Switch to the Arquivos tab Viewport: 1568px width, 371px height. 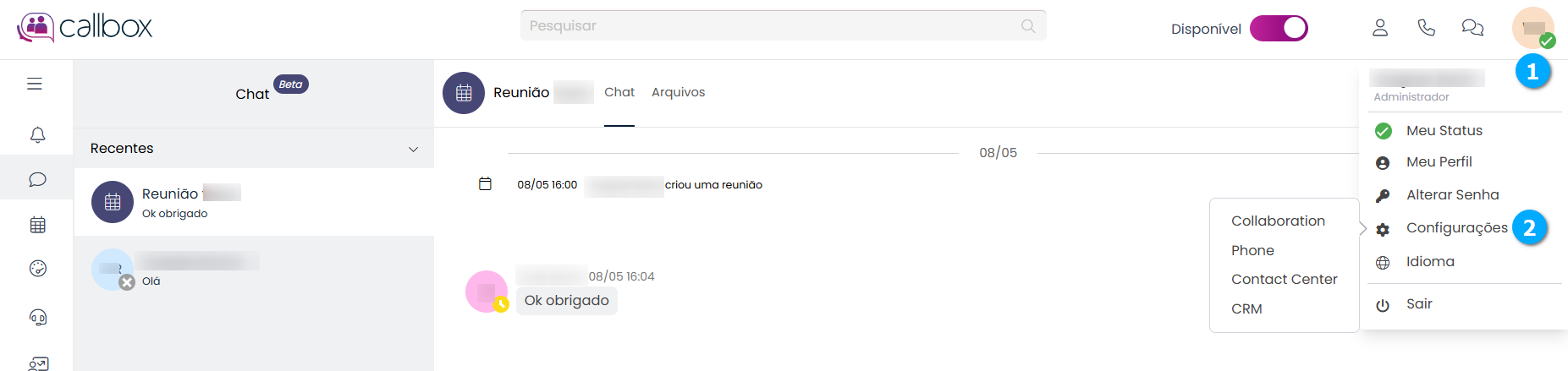coord(678,92)
